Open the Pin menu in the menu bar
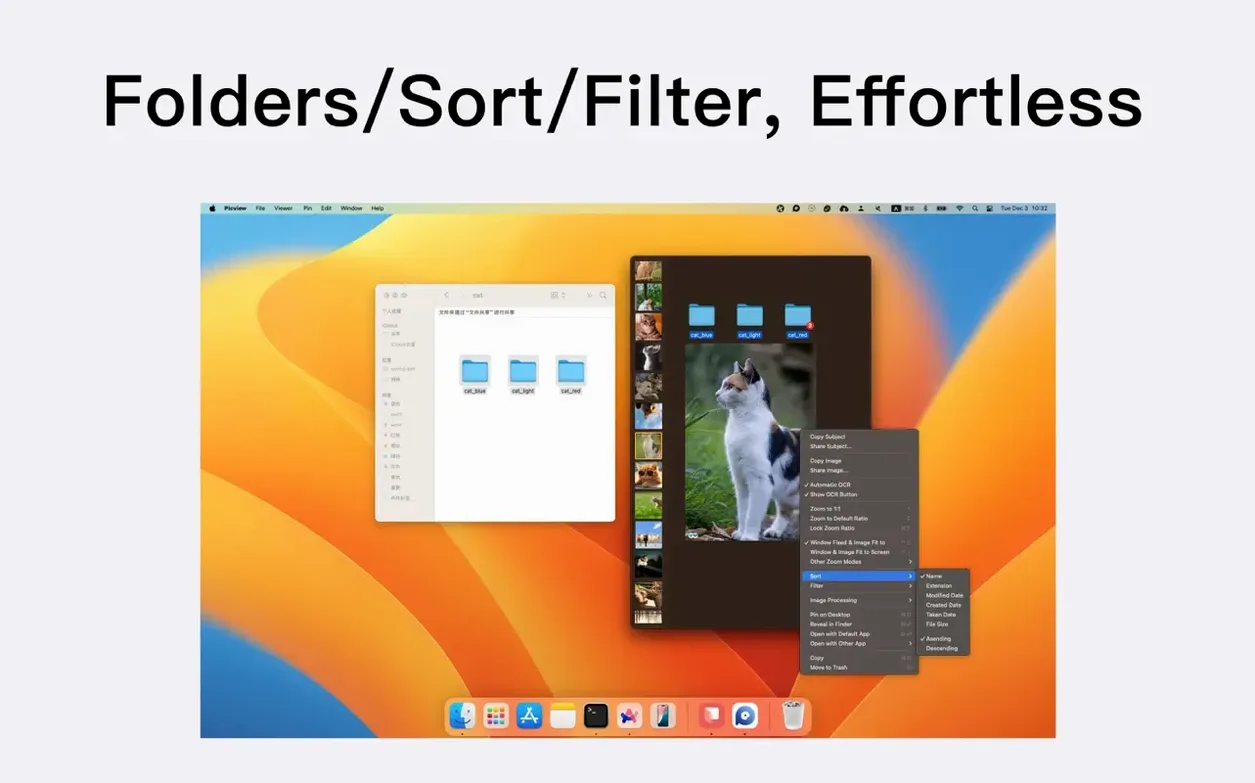The height and width of the screenshot is (783, 1255). (308, 208)
